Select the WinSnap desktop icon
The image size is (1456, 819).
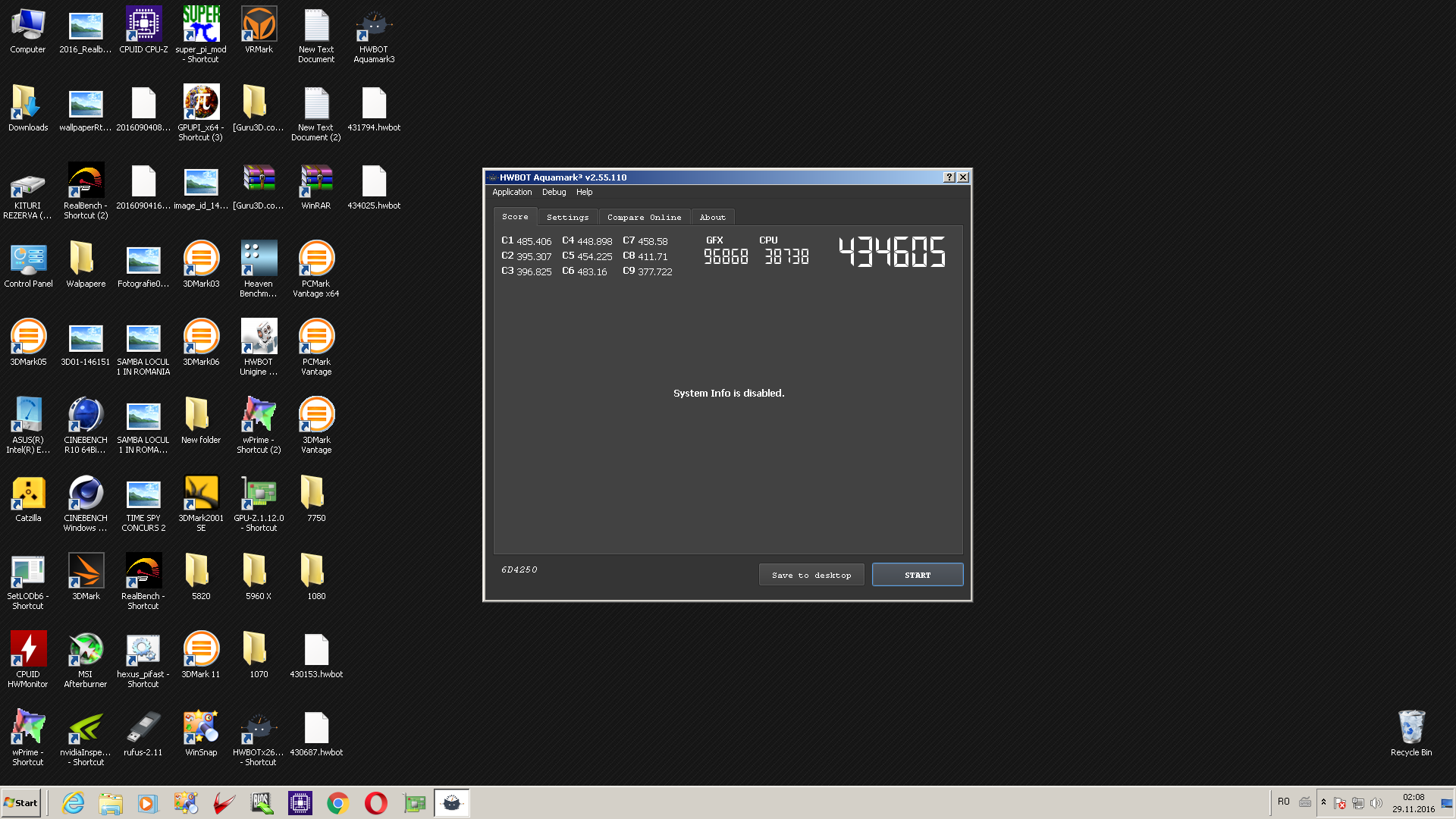201,733
